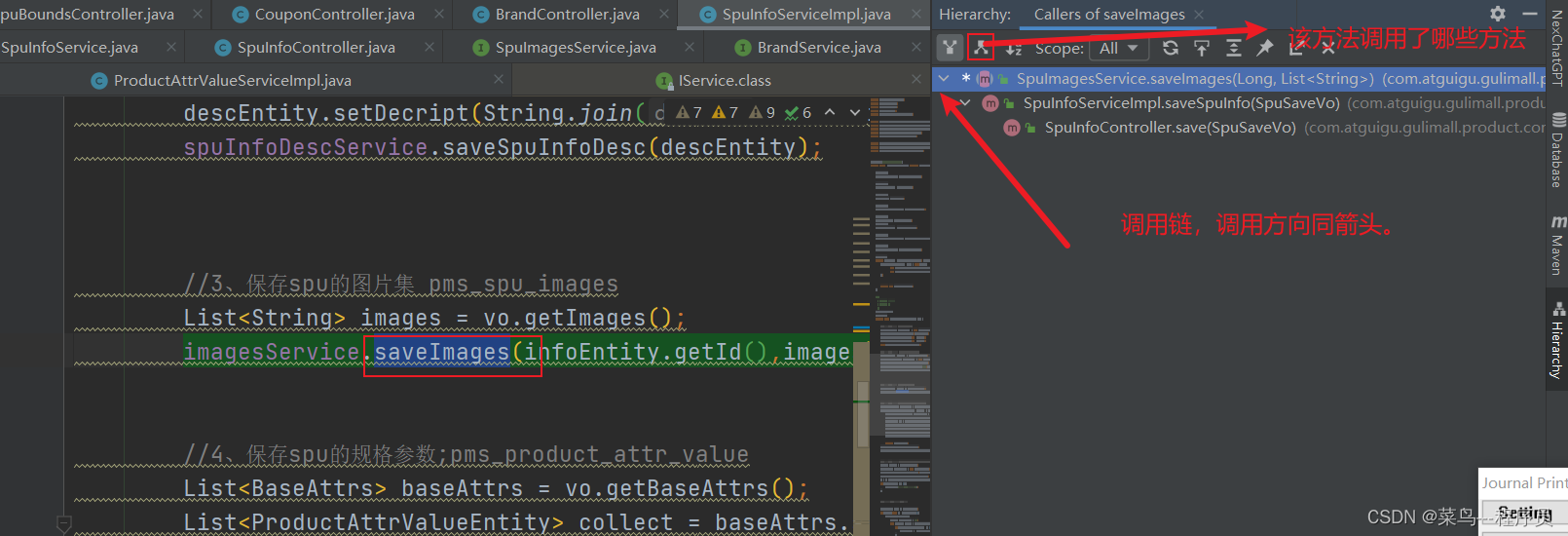Click the pms_product_attr_value comment line
The width and height of the screenshot is (1568, 536).
(466, 454)
